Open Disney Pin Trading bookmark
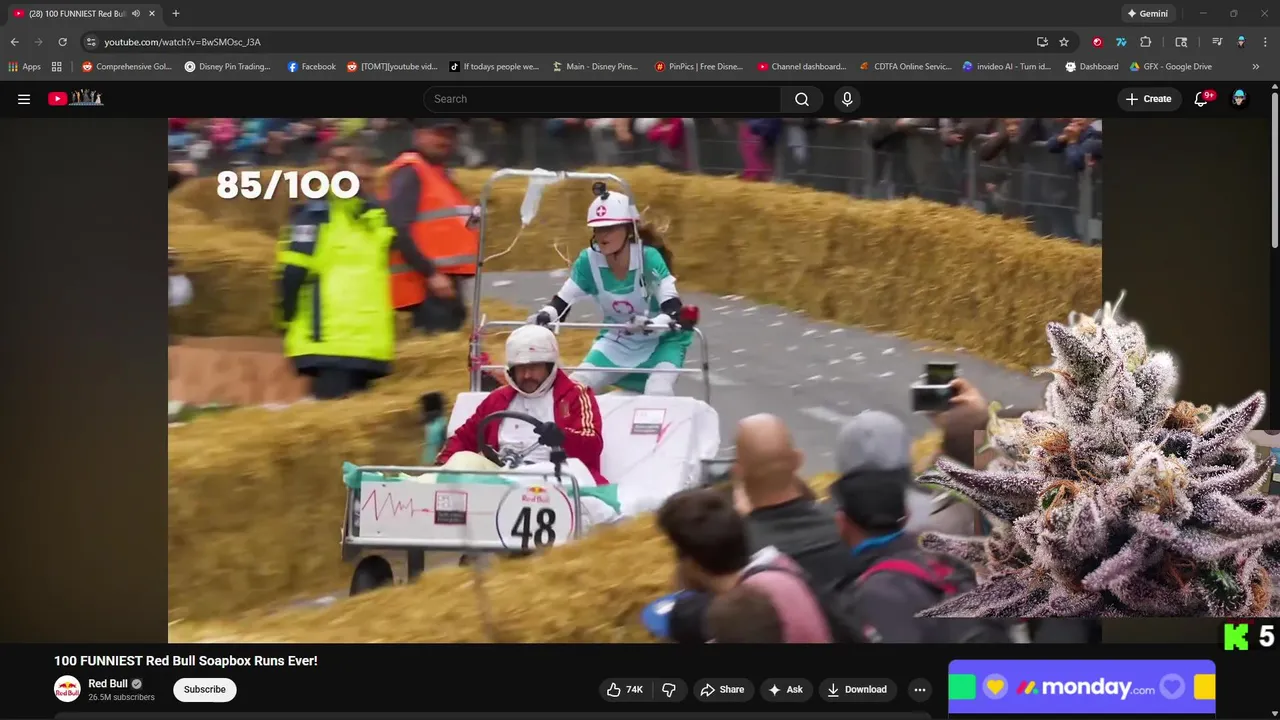Screen dimensions: 1280x720 228,67
